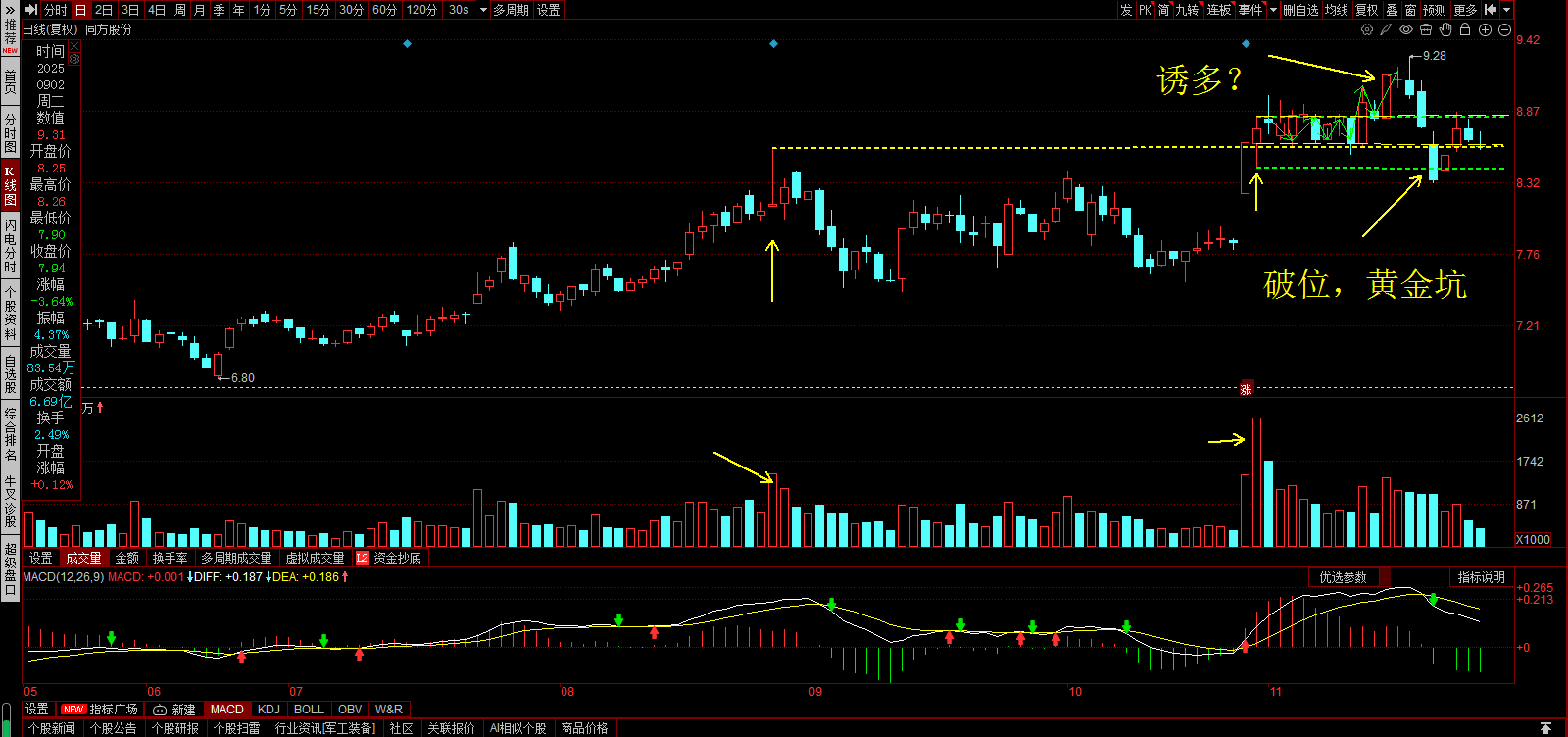Select the KDJ indicator tab
This screenshot has height=737, width=1568.
coord(269,710)
